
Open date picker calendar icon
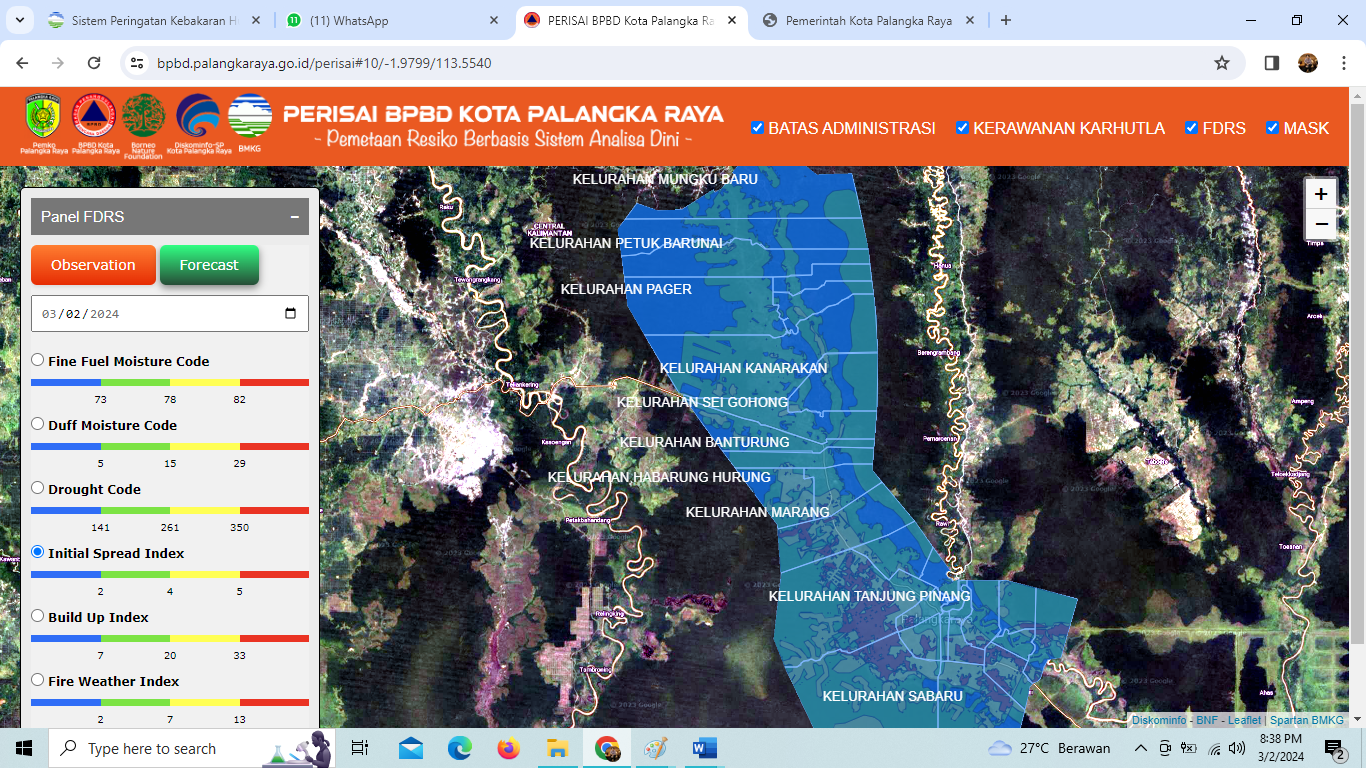click(291, 314)
